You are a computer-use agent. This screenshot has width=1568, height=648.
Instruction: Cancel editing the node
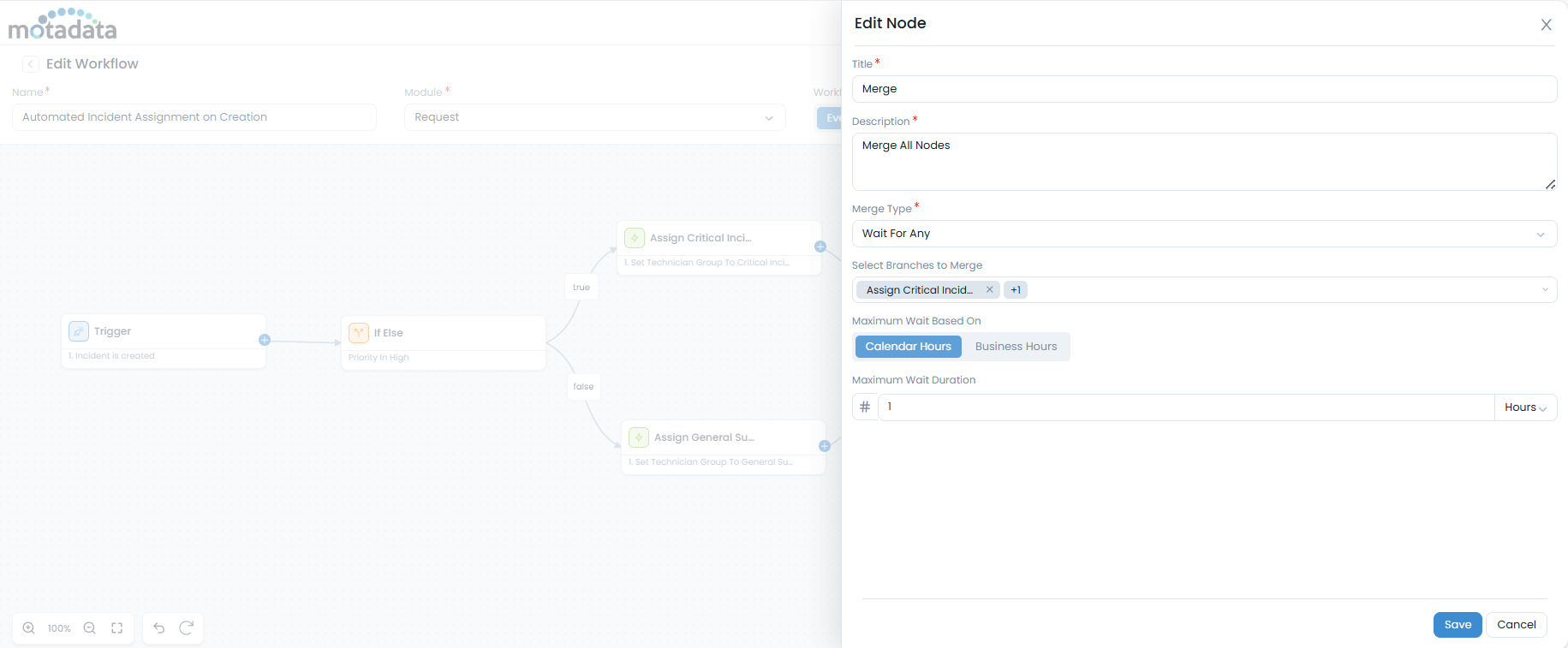pyautogui.click(x=1516, y=625)
